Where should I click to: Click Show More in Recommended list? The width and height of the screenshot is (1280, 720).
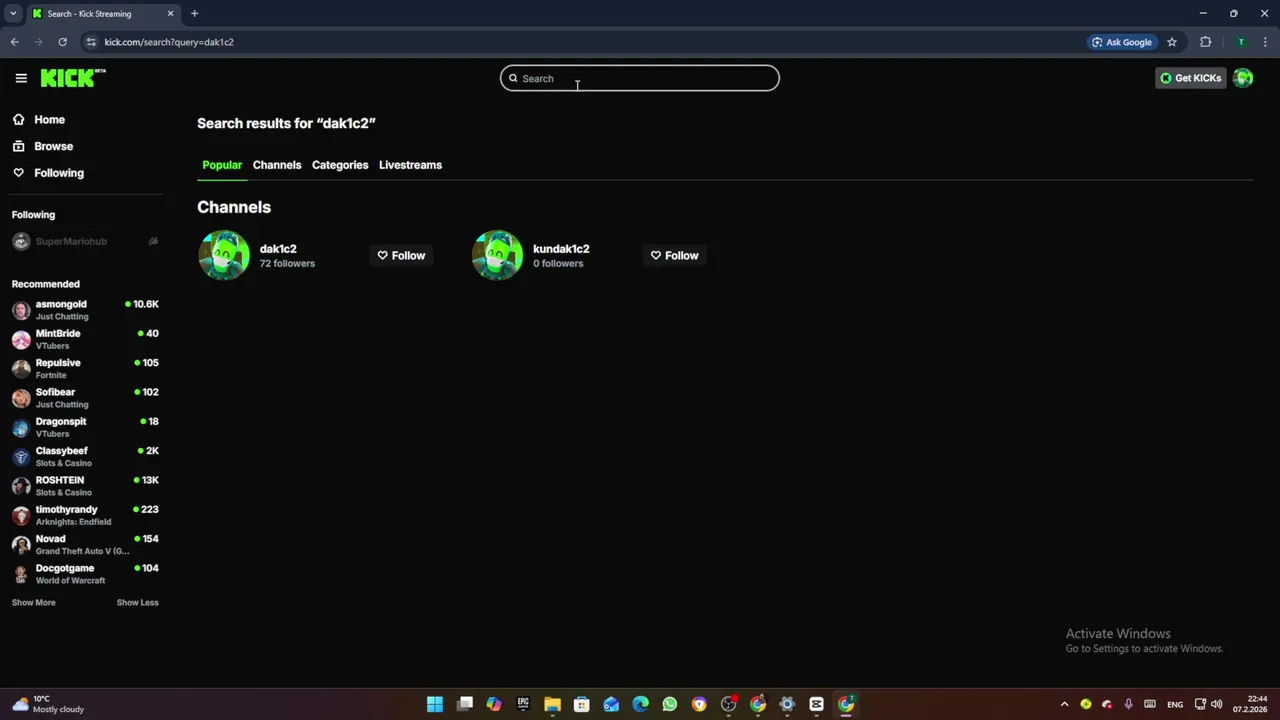coord(33,603)
